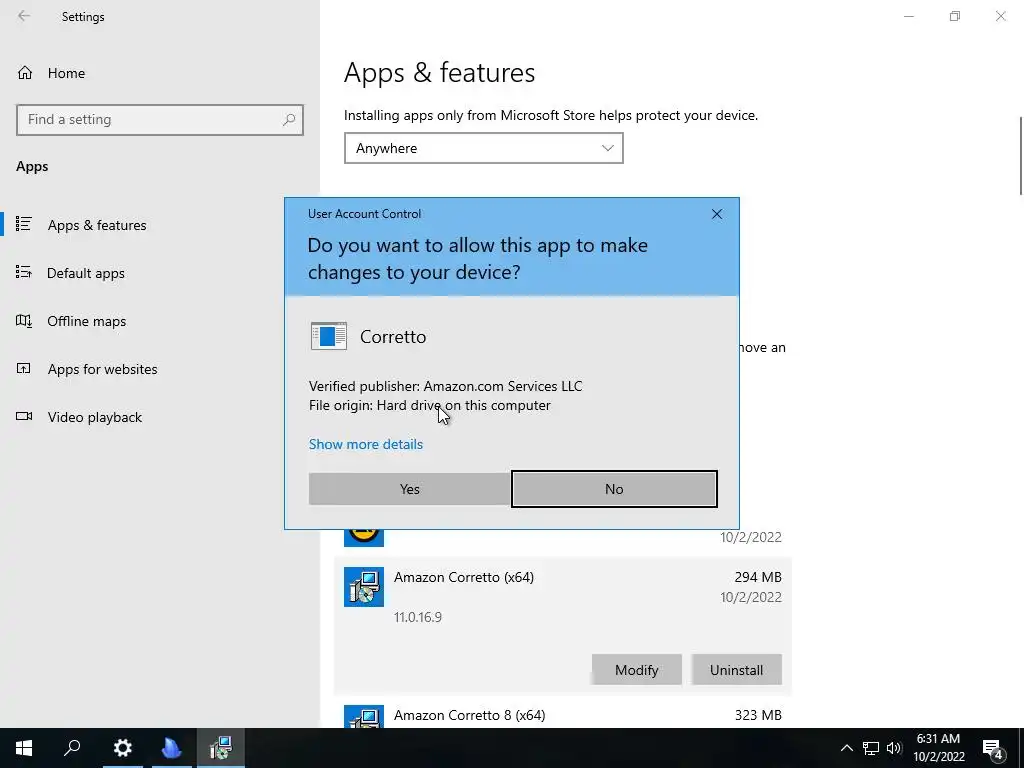1024x768 pixels.
Task: Click the Corretto app icon in dialog
Action: point(328,336)
